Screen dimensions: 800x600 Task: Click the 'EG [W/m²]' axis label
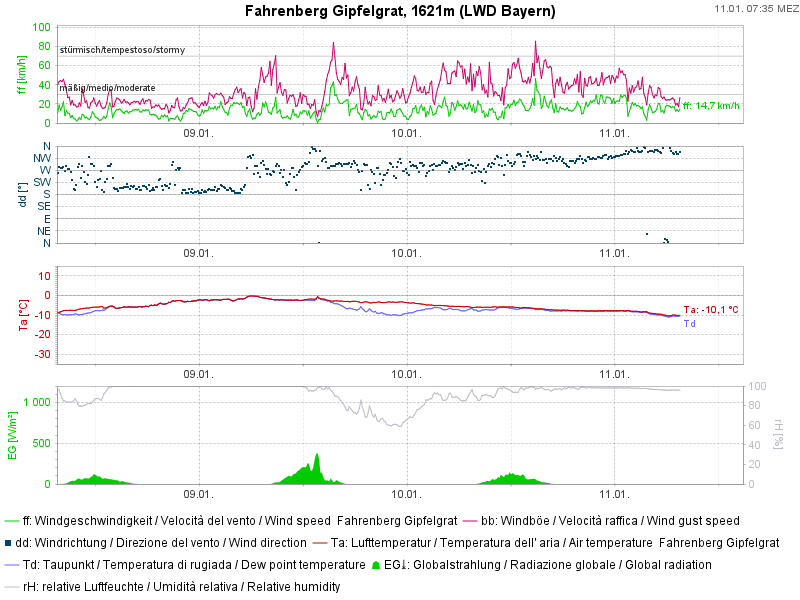coord(12,436)
